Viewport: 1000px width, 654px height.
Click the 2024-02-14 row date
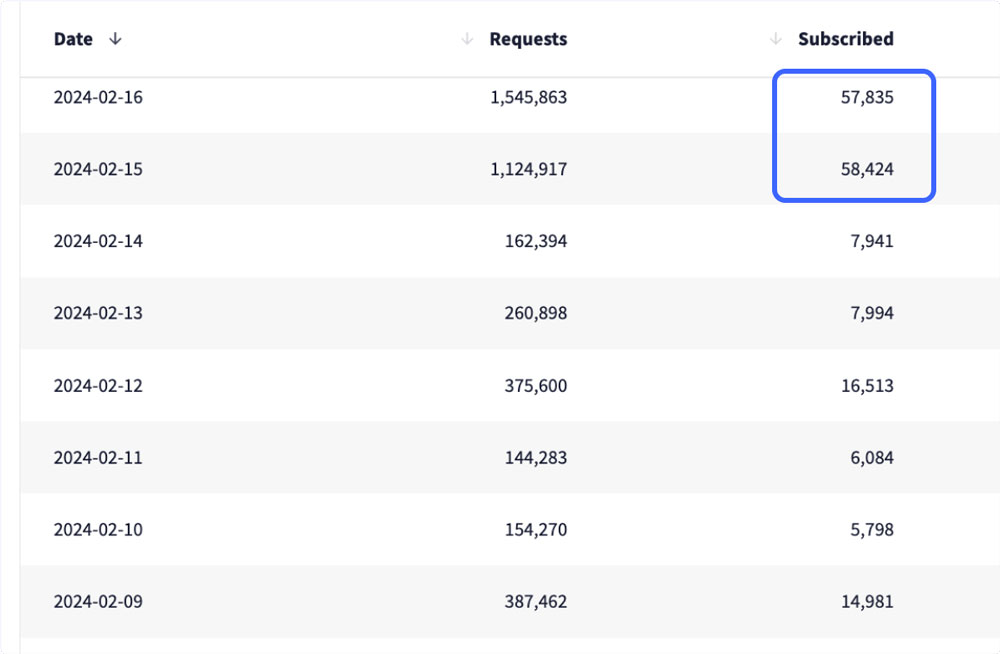(98, 241)
